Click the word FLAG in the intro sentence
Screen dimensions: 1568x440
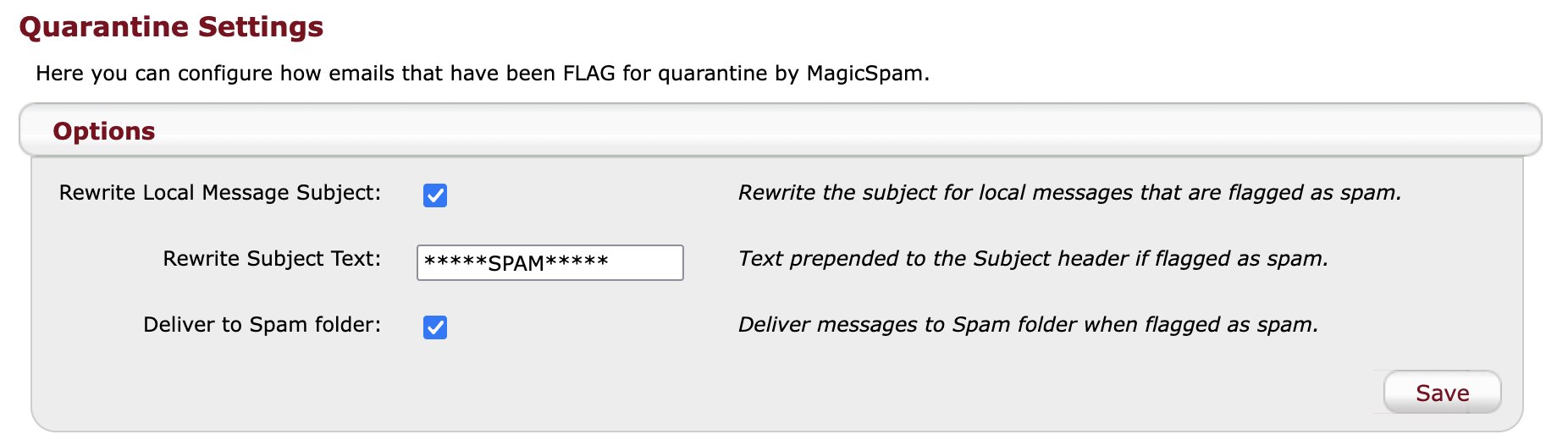[x=589, y=74]
